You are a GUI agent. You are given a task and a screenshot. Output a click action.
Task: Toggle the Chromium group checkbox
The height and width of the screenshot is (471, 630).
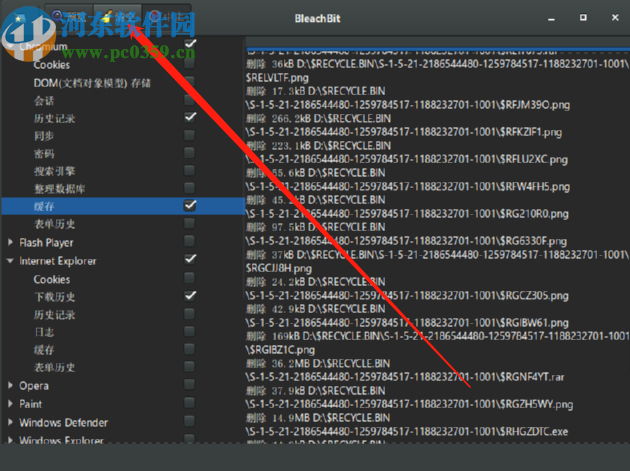coord(190,44)
